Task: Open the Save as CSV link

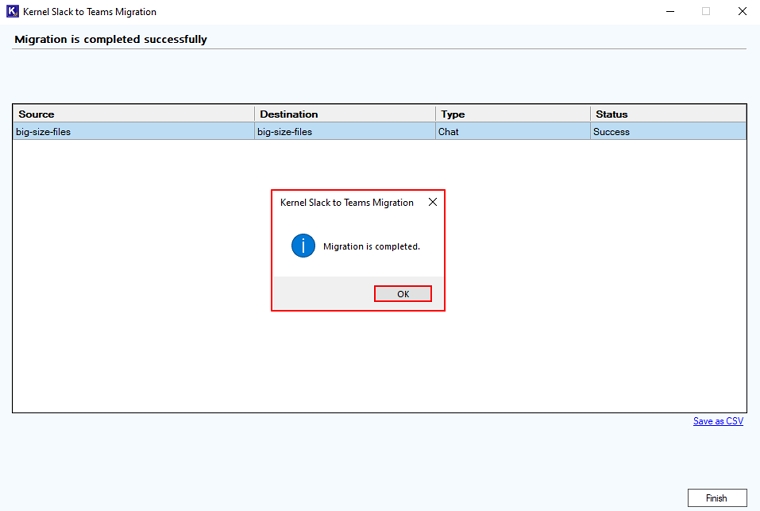Action: click(x=718, y=421)
